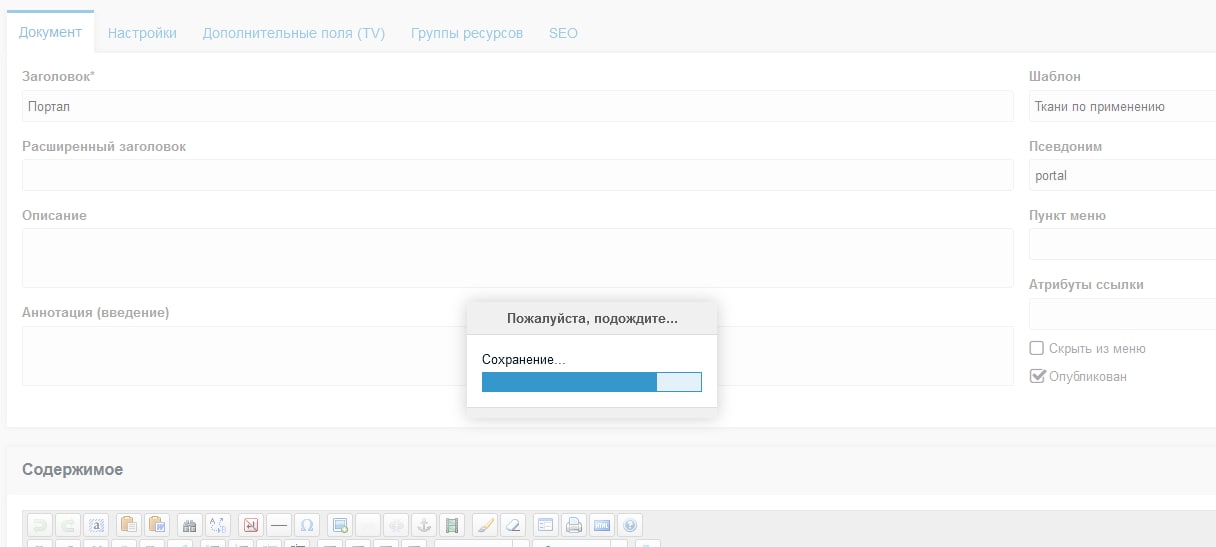Click the 'Заголовок' field containing 'Портал'
This screenshot has width=1216, height=547.
518,107
